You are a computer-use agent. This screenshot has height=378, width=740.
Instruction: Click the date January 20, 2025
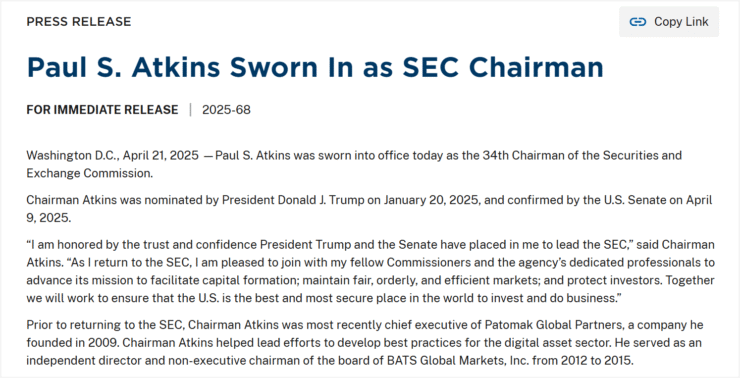[x=432, y=200]
